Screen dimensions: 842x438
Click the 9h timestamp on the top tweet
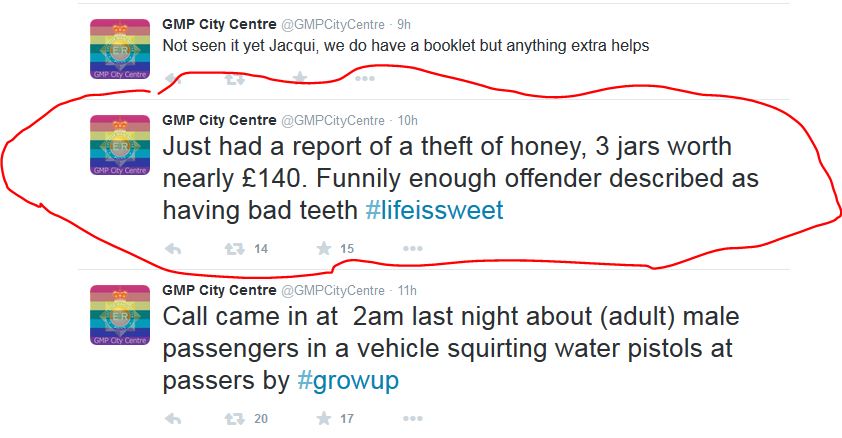405,25
